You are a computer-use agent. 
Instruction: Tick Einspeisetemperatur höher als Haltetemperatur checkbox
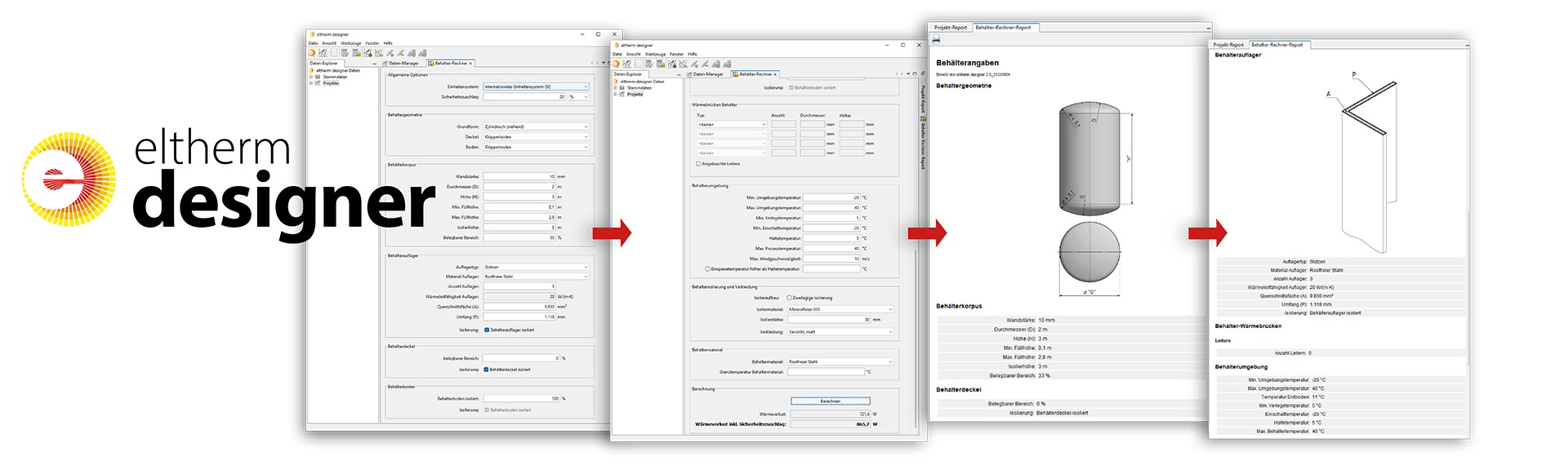pos(707,268)
